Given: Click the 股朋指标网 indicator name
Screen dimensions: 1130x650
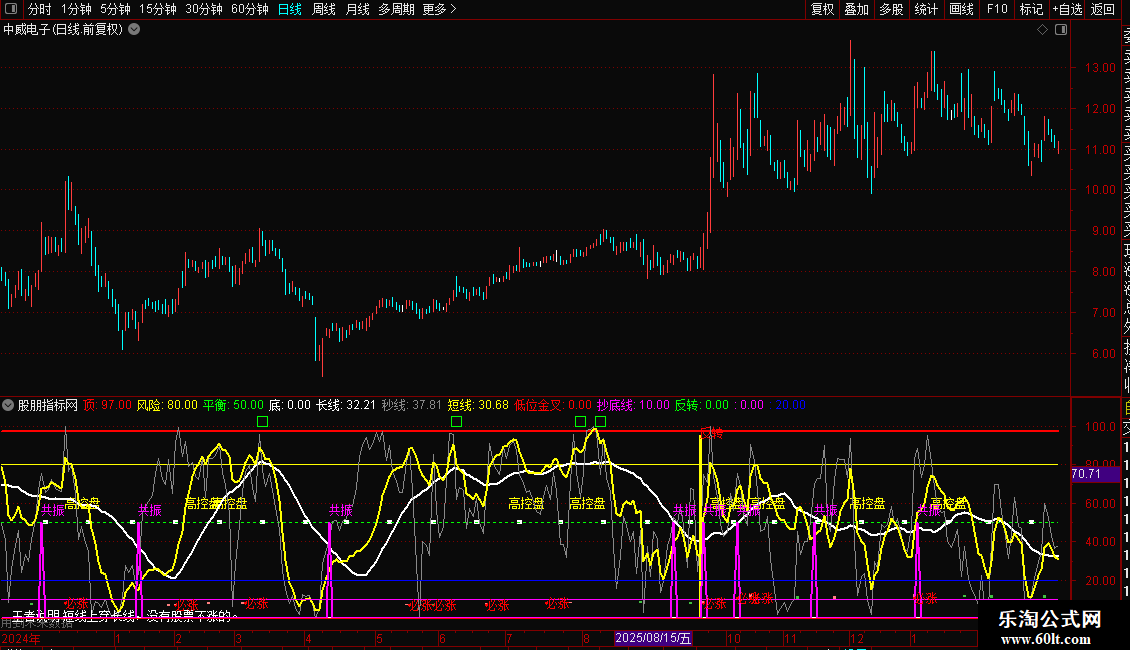Looking at the screenshot, I should [48, 405].
